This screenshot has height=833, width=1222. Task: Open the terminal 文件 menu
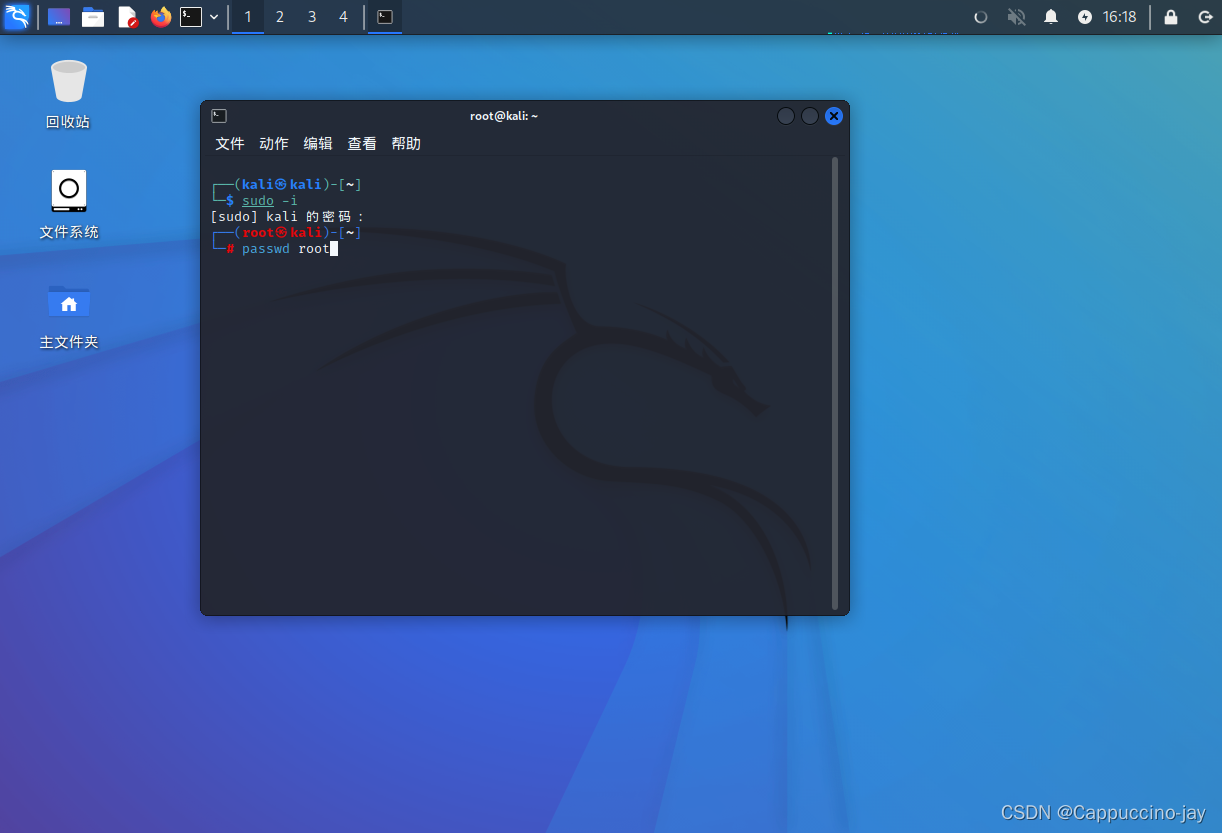[230, 144]
